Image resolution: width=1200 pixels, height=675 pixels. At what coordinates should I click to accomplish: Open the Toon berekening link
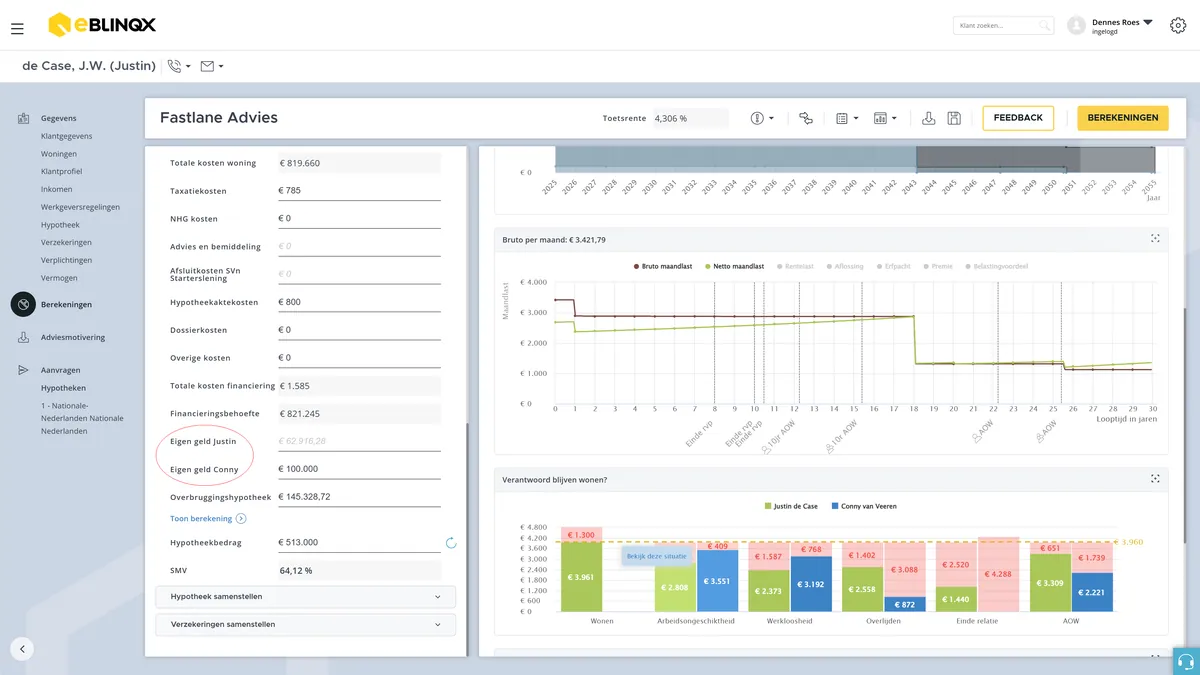[208, 519]
